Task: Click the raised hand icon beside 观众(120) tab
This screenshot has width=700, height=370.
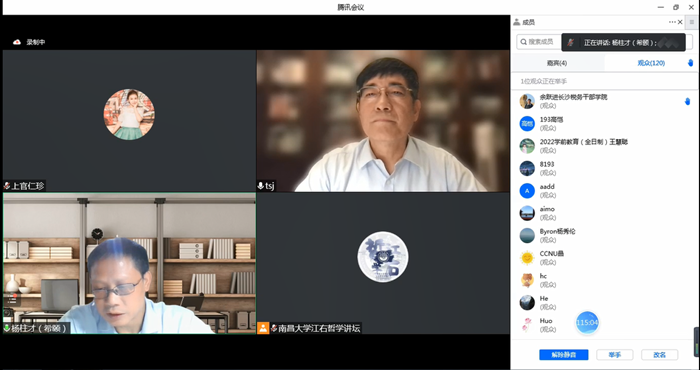Action: click(x=691, y=63)
